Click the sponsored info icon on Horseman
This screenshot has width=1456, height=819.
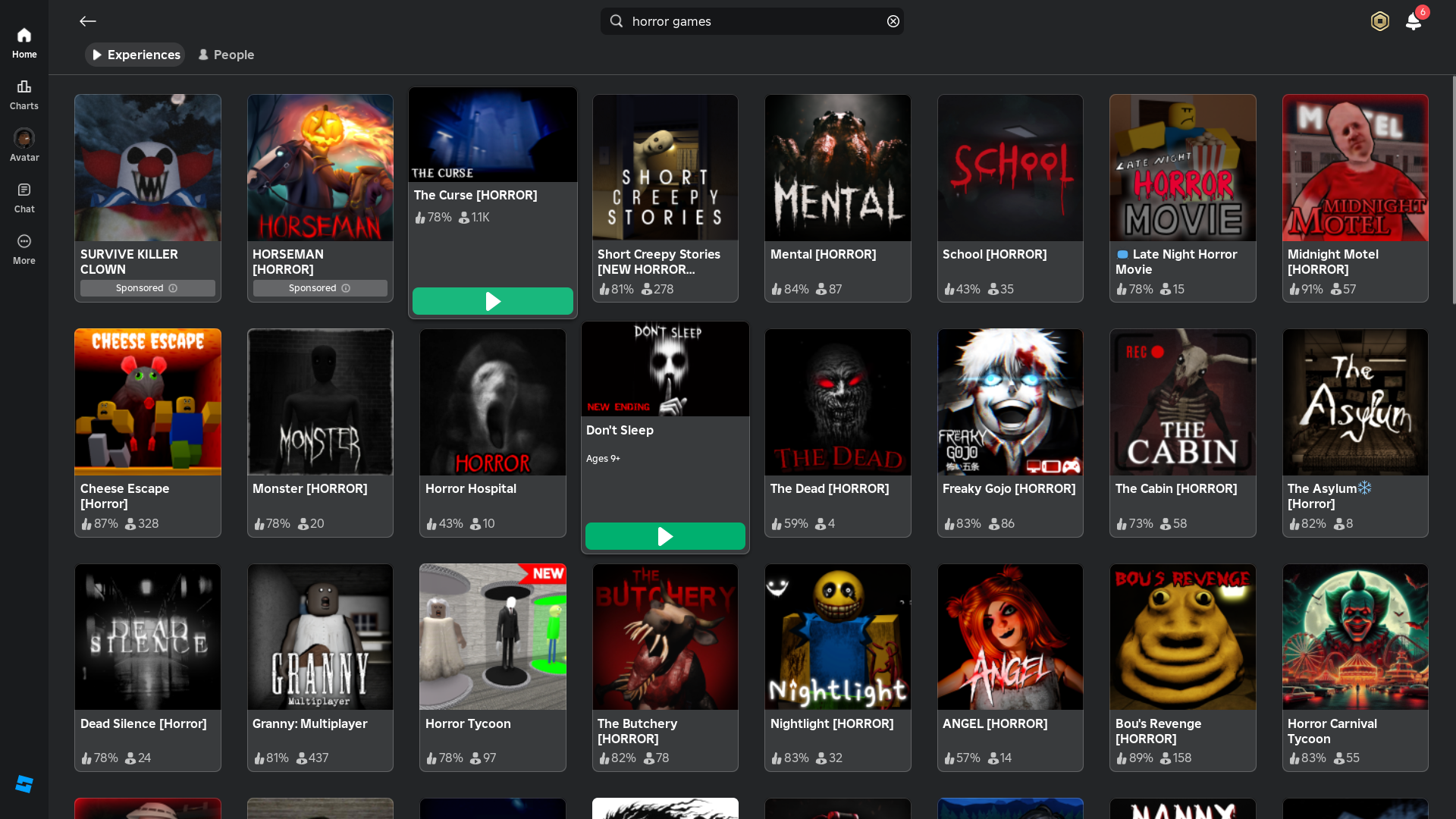click(x=346, y=288)
